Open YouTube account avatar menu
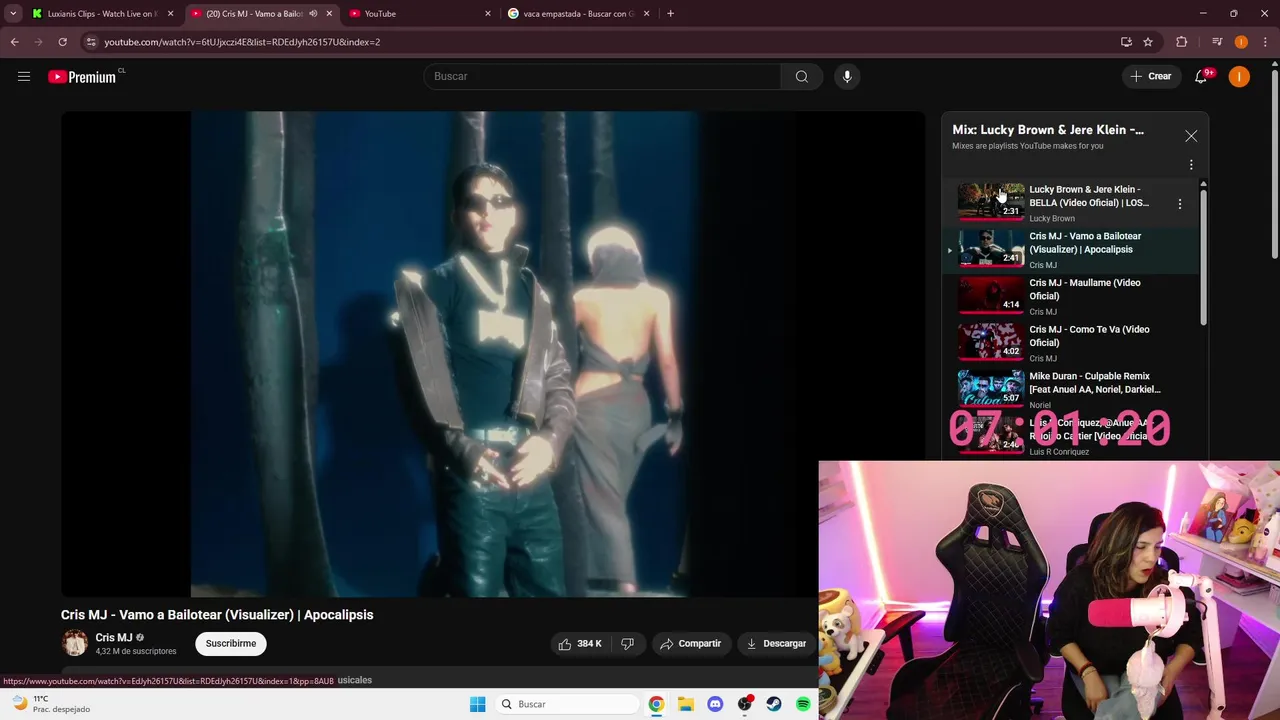Image resolution: width=1280 pixels, height=720 pixels. pyautogui.click(x=1239, y=76)
